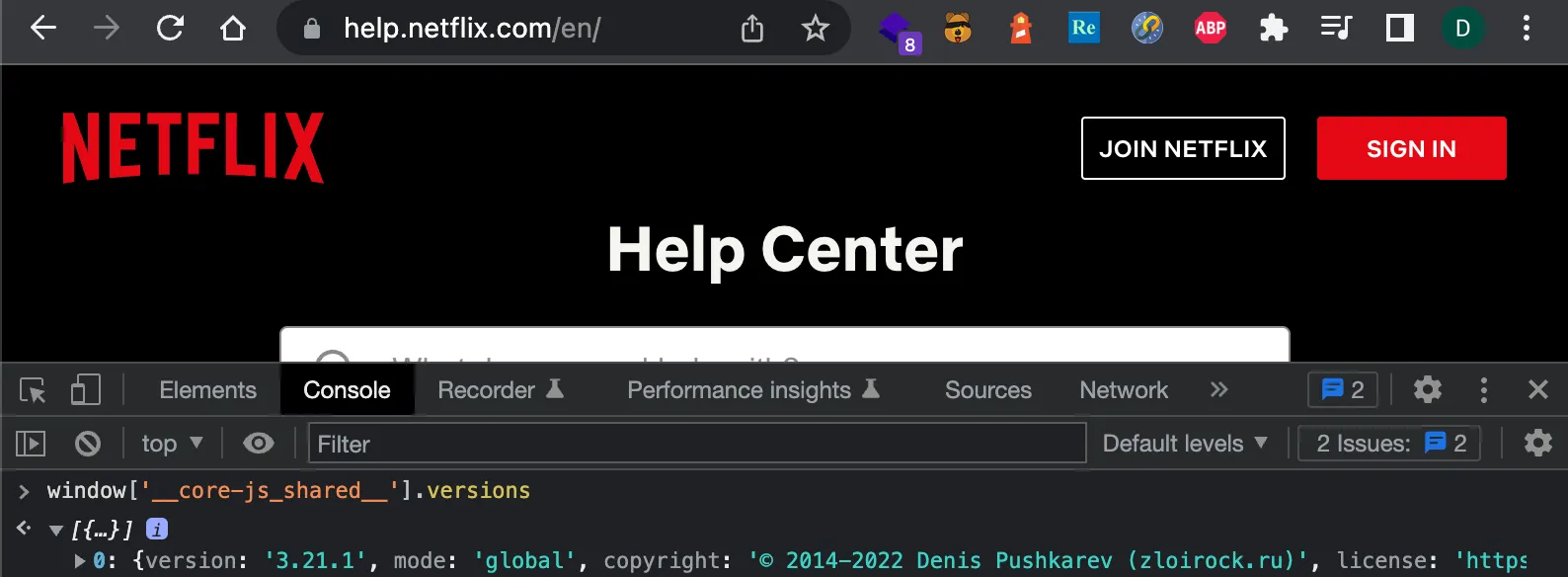The image size is (1568, 577).
Task: Open the ABP Adblock Plus extension
Action: tap(1211, 28)
